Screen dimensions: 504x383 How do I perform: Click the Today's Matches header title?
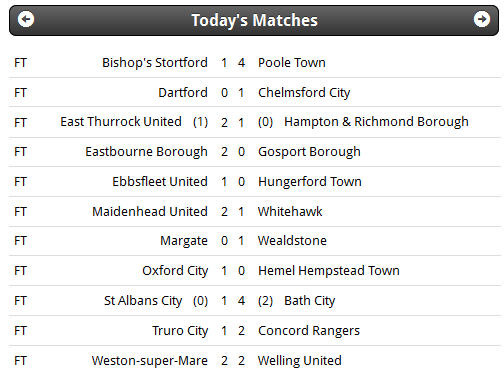[254, 20]
